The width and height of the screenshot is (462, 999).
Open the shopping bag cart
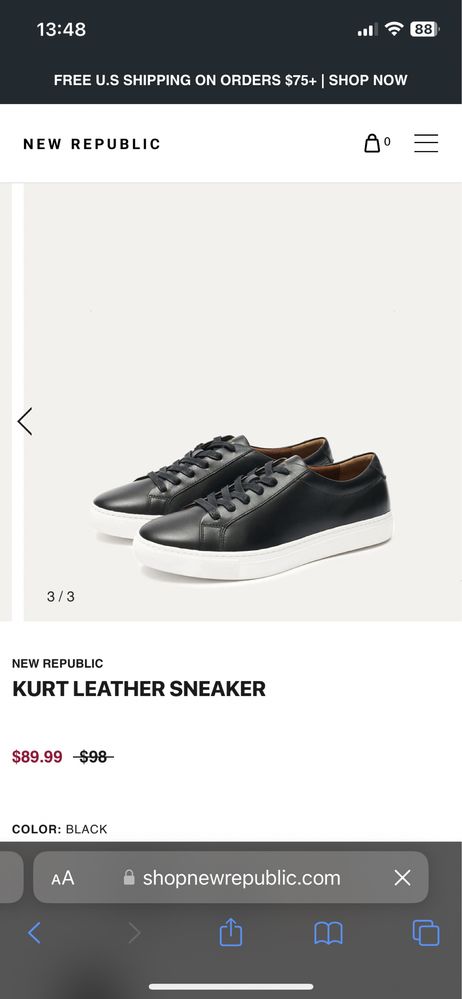[376, 143]
